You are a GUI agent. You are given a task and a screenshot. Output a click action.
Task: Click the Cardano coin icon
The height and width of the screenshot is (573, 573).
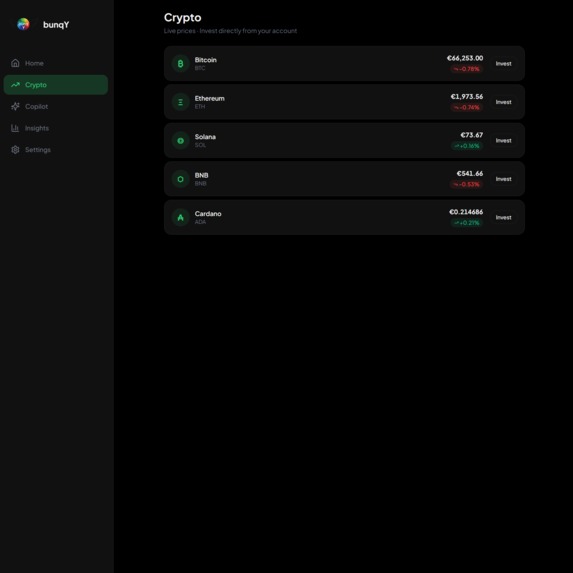[x=180, y=217]
